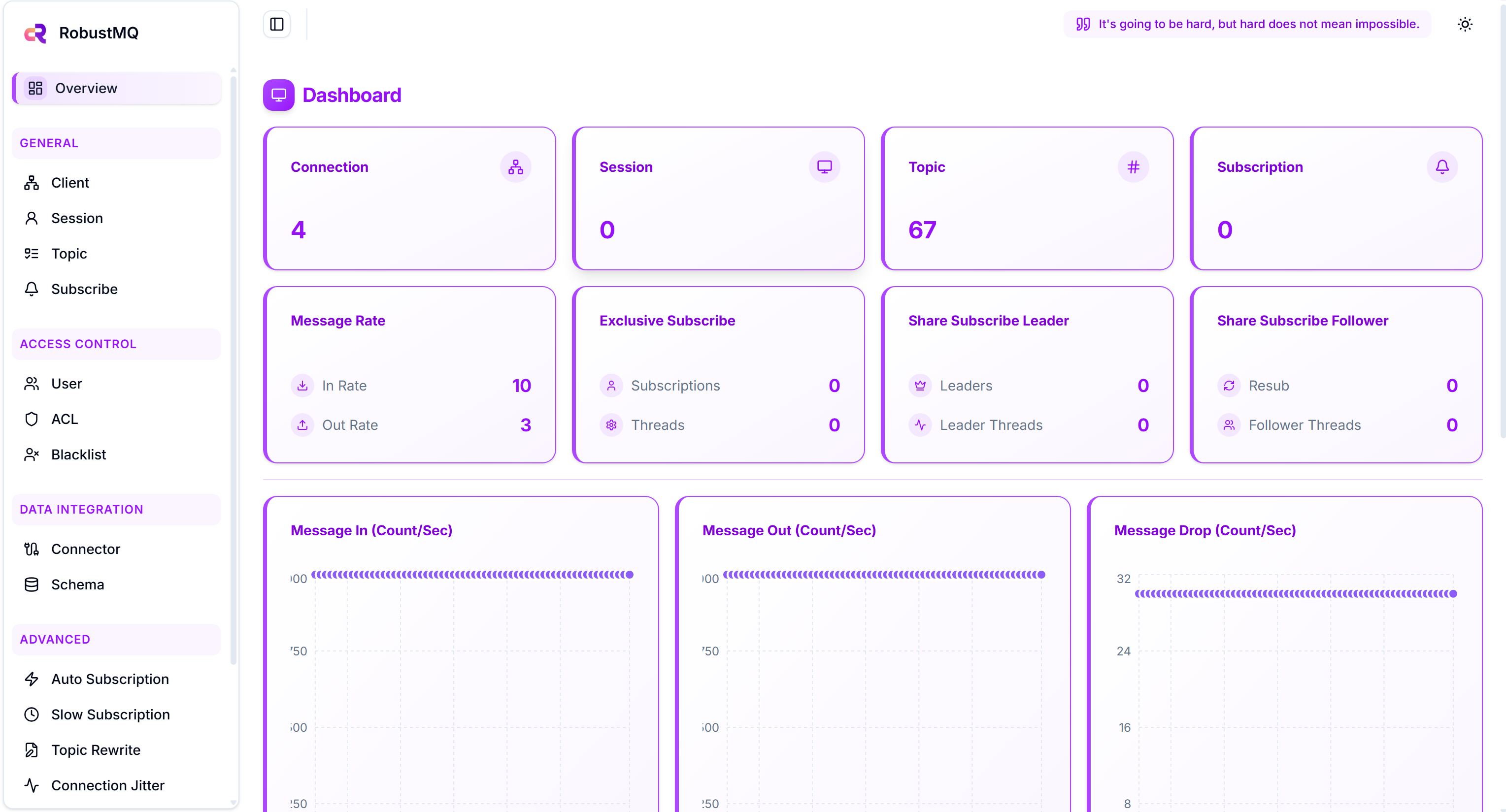The width and height of the screenshot is (1506, 812).
Task: Open the Connector section
Action: [85, 549]
